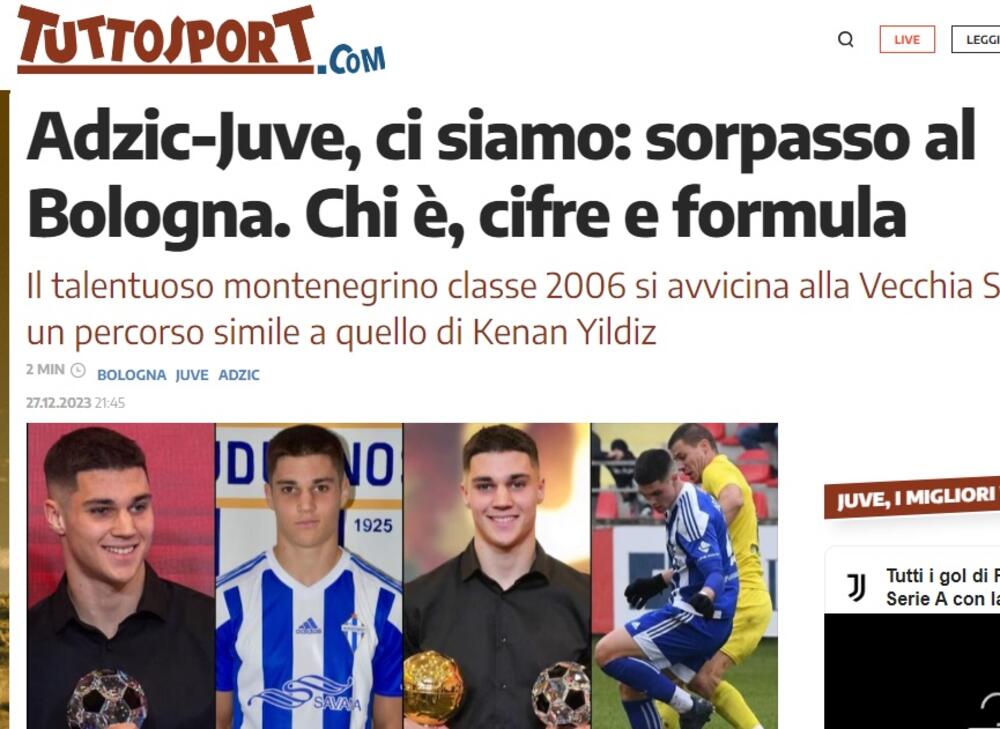
Task: Click the black video player area
Action: 912,672
